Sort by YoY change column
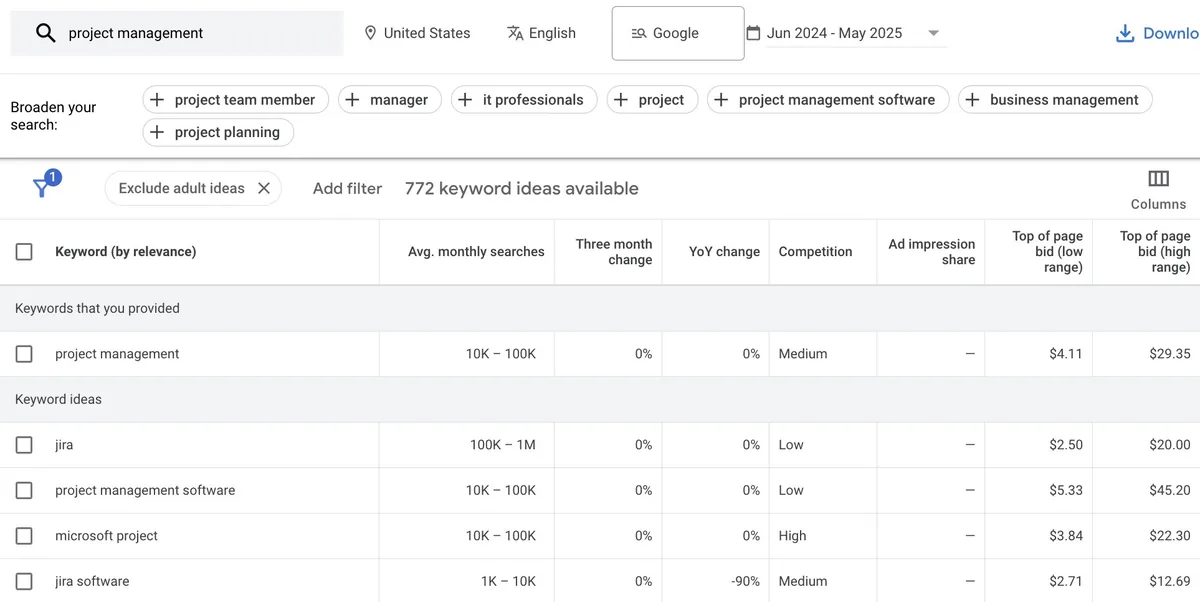This screenshot has width=1200, height=602. pyautogui.click(x=724, y=252)
